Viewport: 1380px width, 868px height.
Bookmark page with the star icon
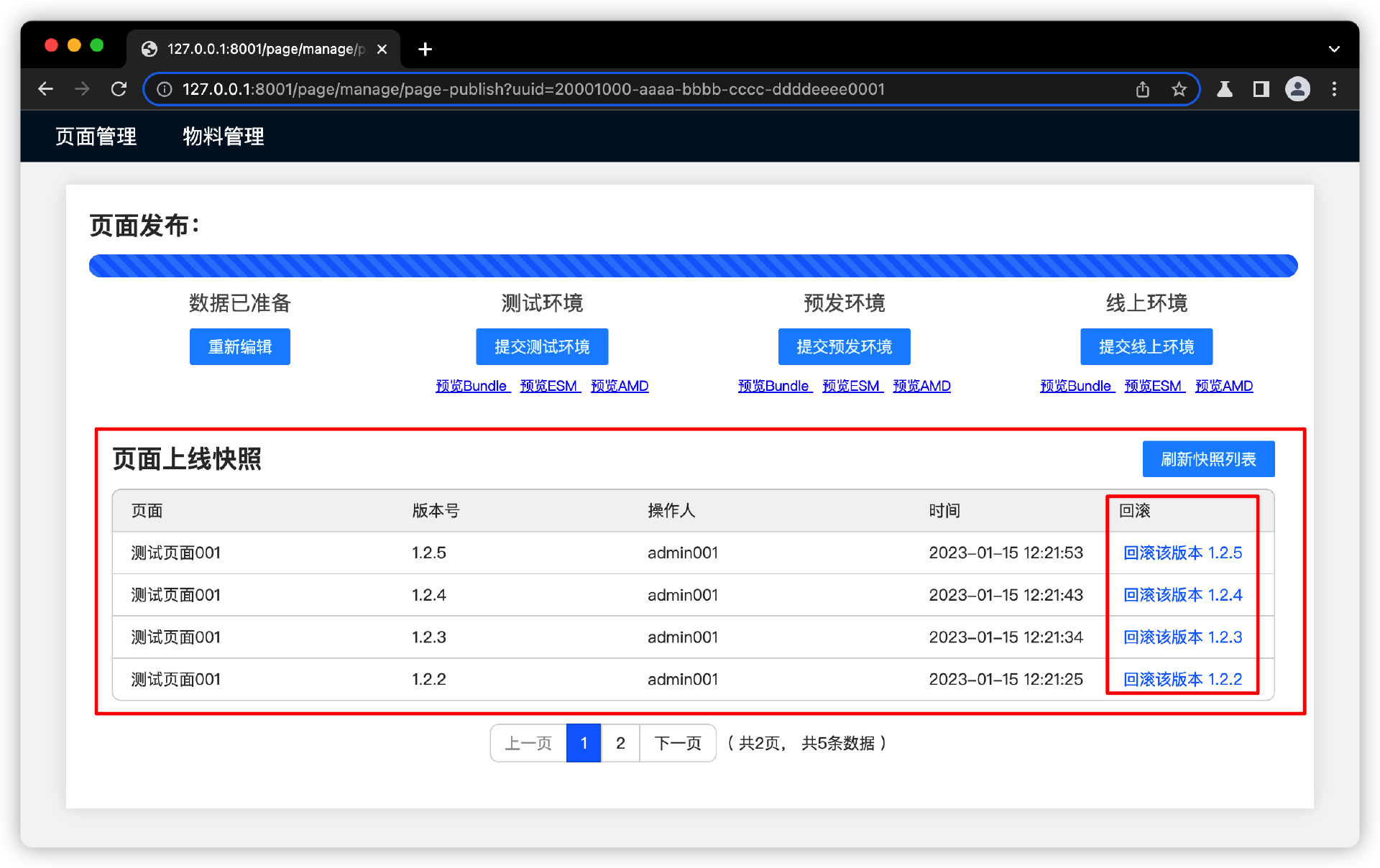[x=1179, y=89]
